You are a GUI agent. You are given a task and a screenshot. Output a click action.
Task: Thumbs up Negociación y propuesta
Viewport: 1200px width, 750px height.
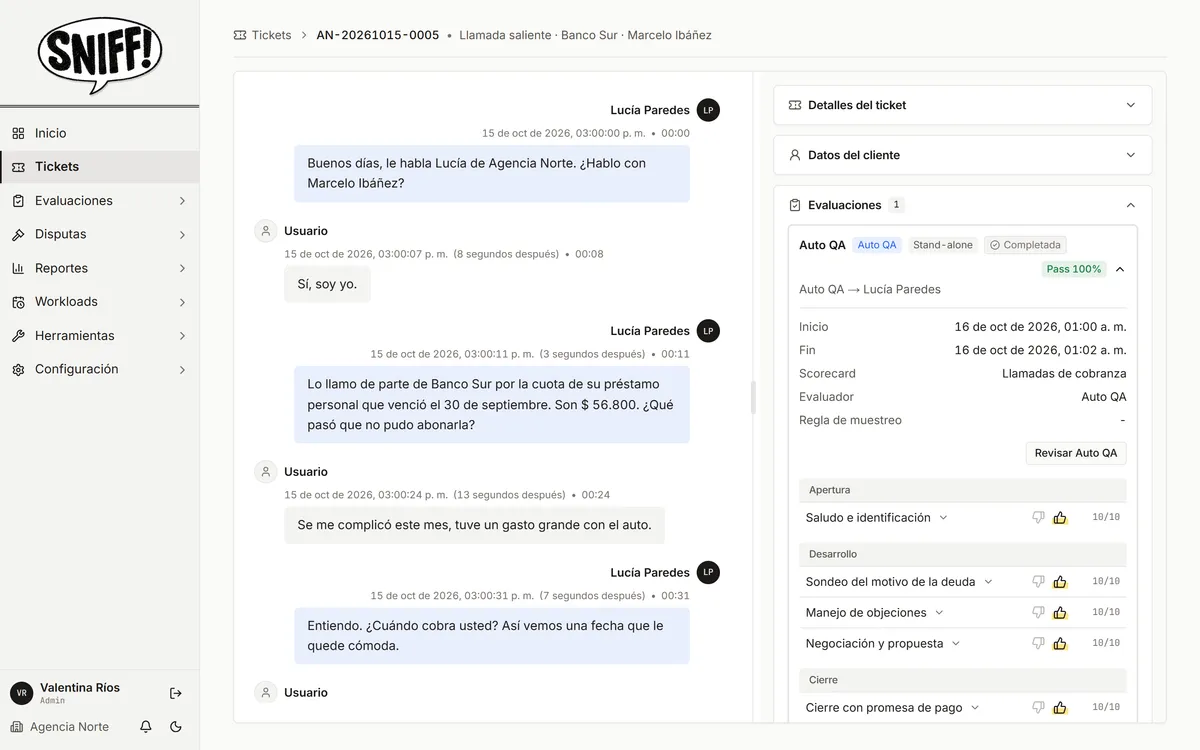tap(1060, 644)
